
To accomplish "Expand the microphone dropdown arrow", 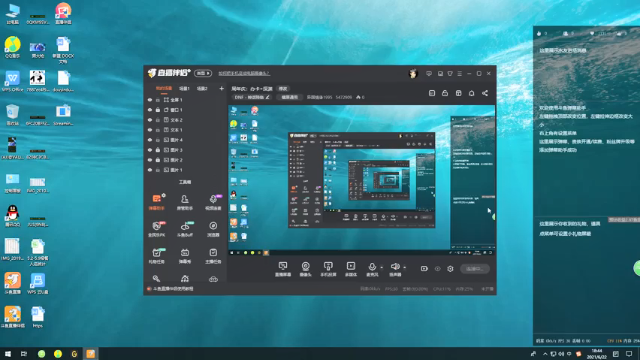I will pos(382,268).
